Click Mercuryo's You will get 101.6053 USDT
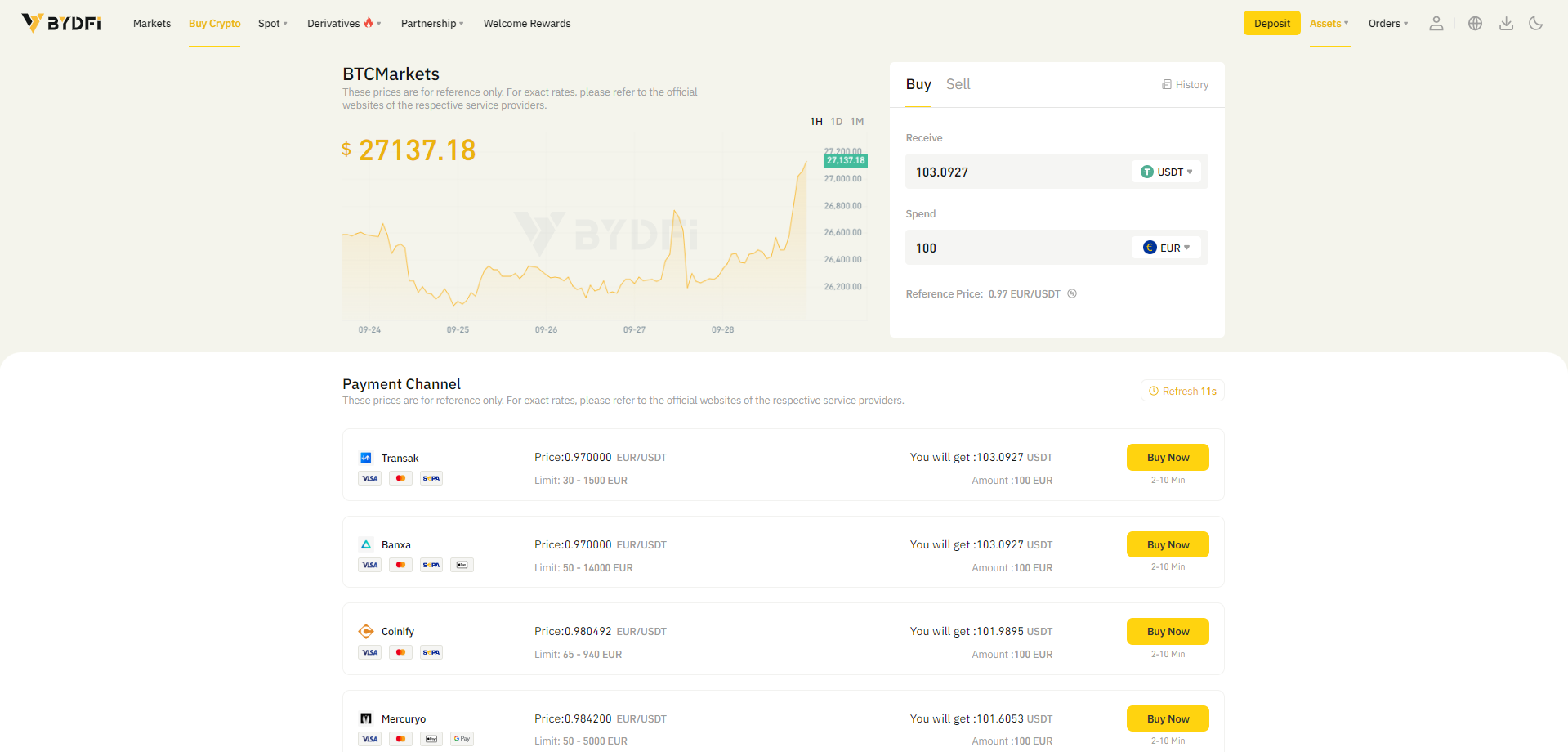 click(x=981, y=718)
